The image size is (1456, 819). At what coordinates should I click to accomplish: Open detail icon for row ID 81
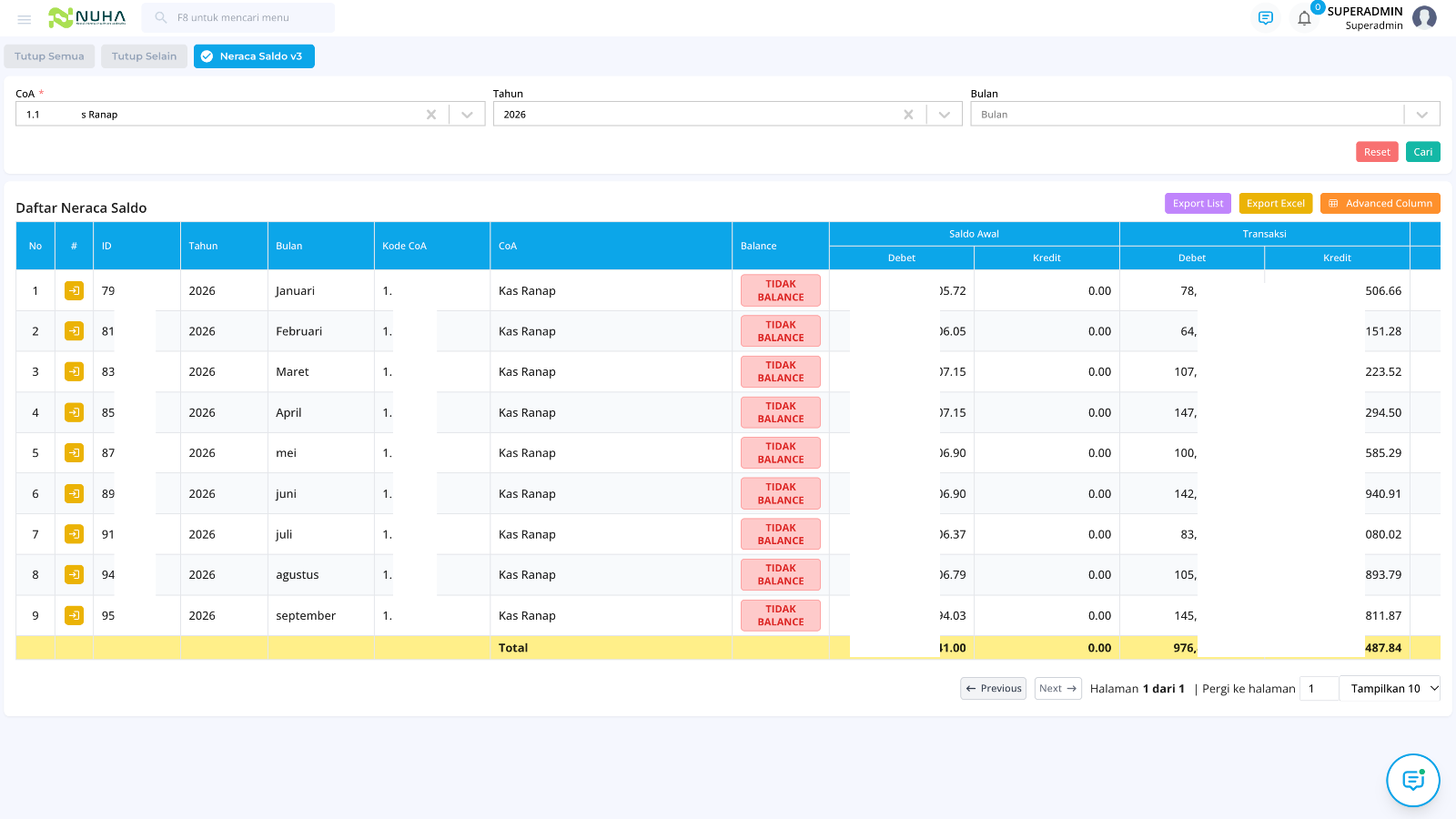[x=74, y=331]
